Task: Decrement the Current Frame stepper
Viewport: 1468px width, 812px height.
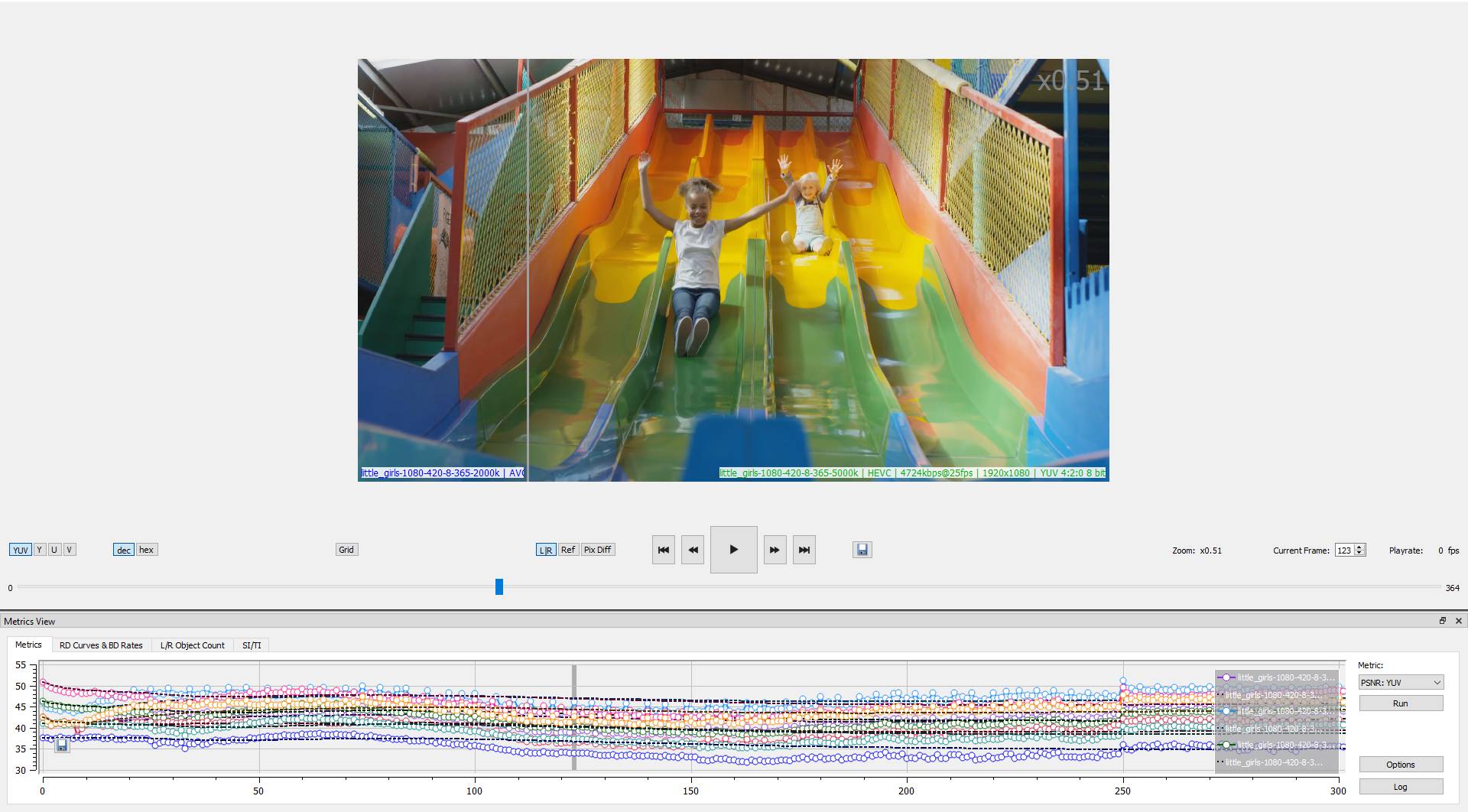Action: pyautogui.click(x=1359, y=553)
